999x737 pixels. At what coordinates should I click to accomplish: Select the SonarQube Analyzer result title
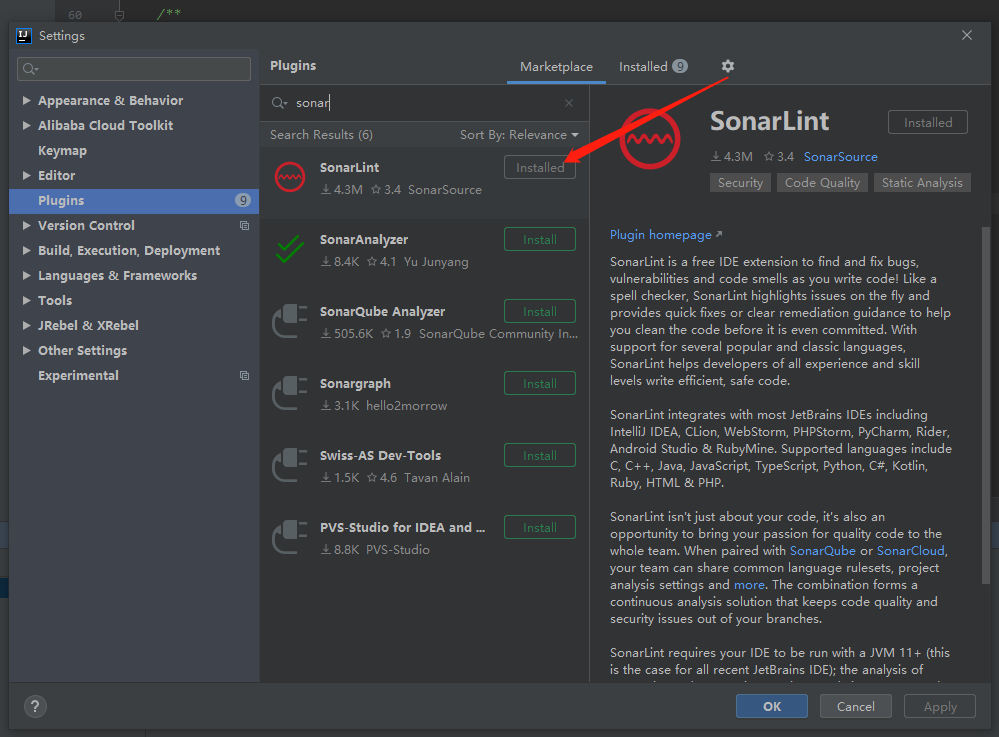(382, 311)
